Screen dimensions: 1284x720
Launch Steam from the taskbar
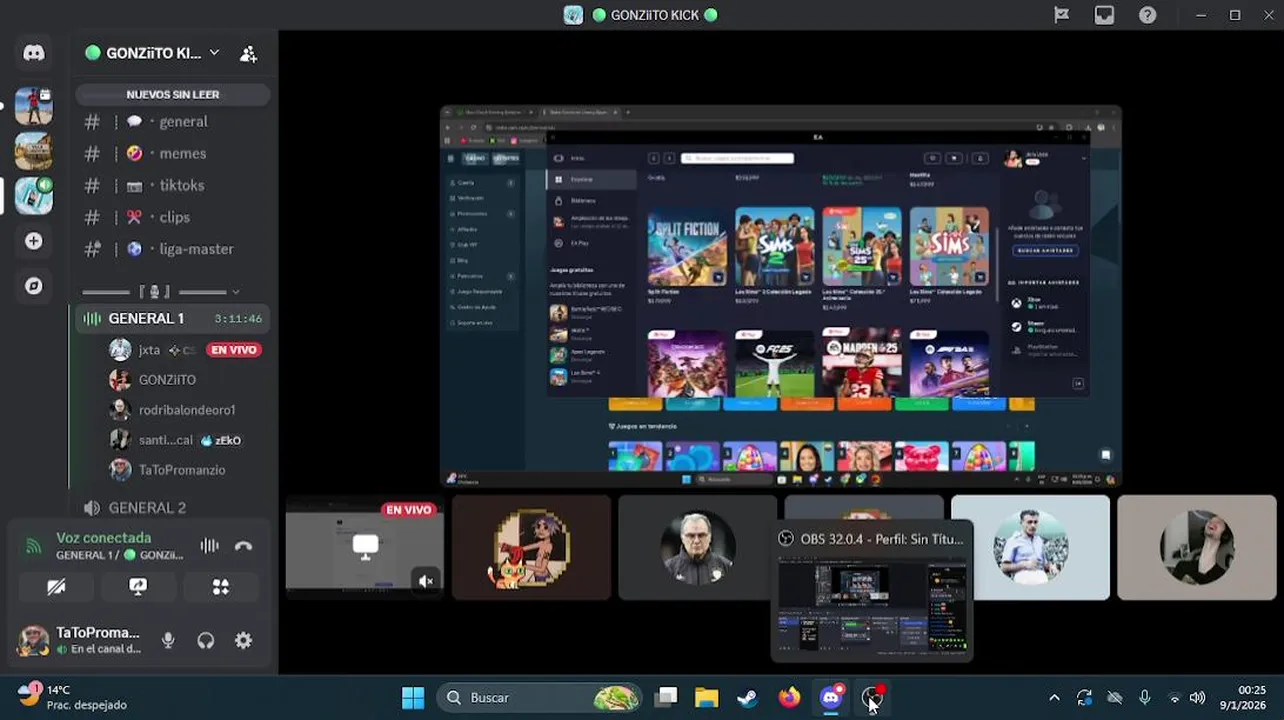point(747,698)
